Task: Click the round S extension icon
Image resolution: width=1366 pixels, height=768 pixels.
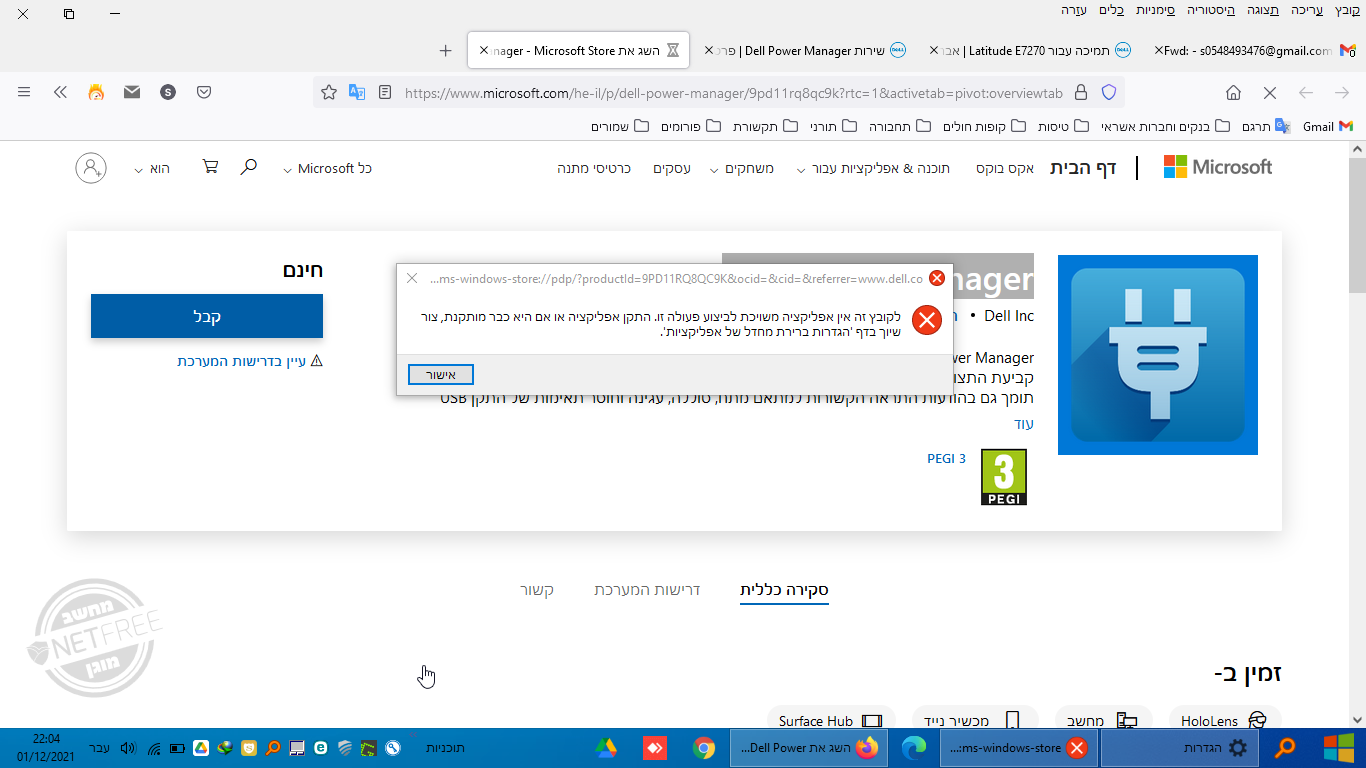Action: click(168, 92)
